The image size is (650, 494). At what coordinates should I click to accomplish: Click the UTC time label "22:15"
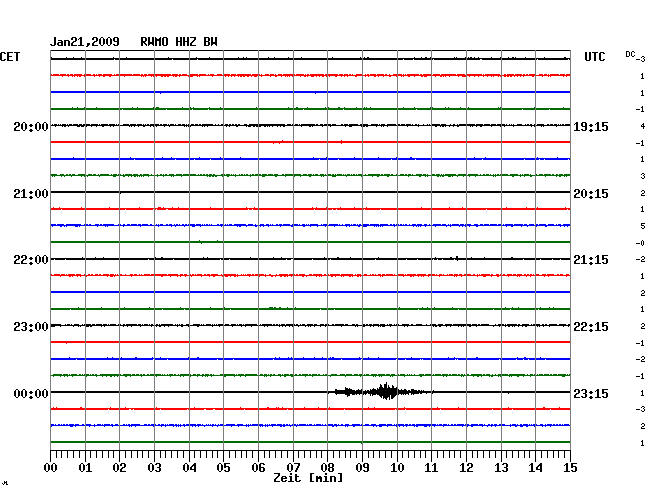591,327
